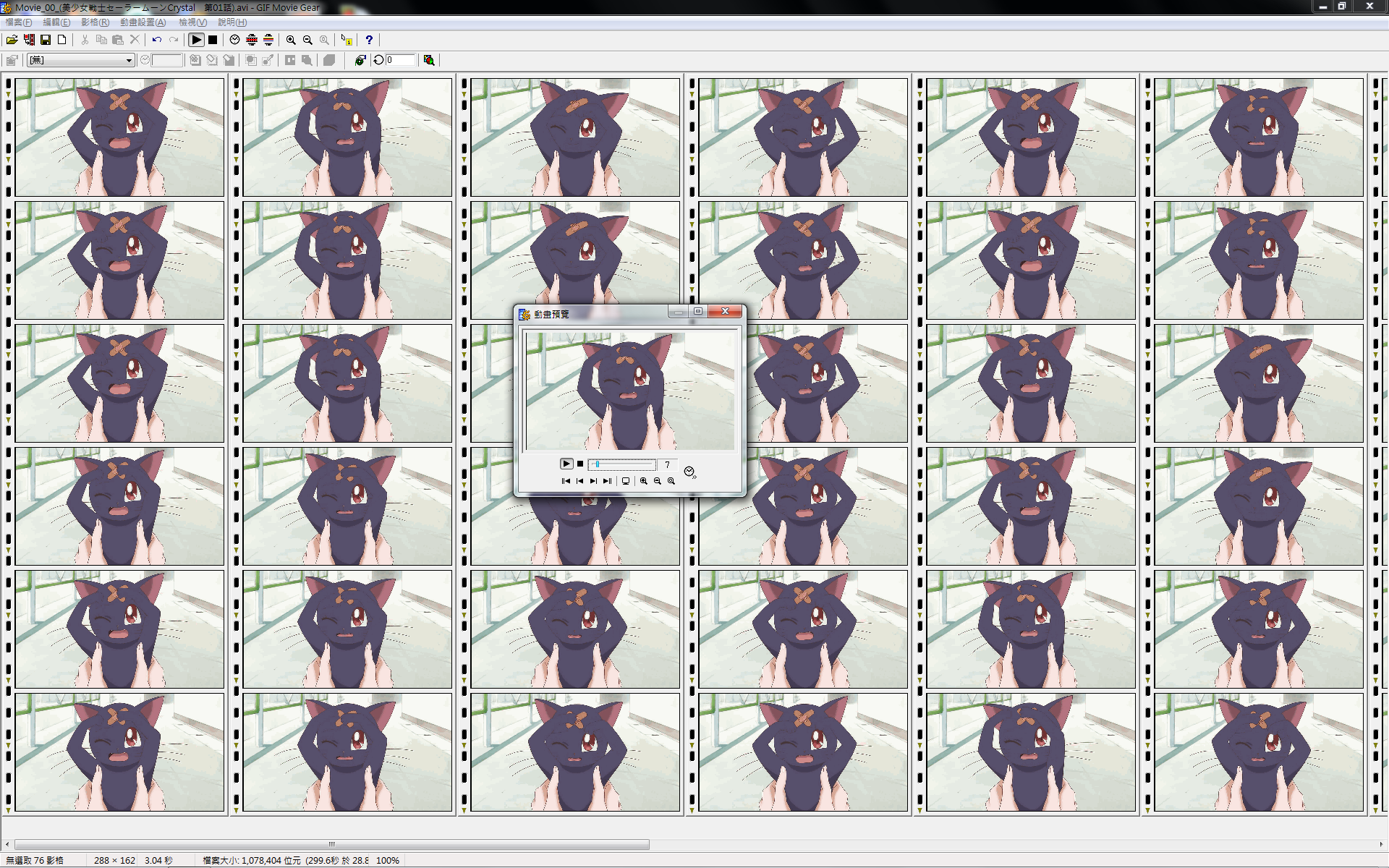Open a file with the folder icon

(x=12, y=40)
